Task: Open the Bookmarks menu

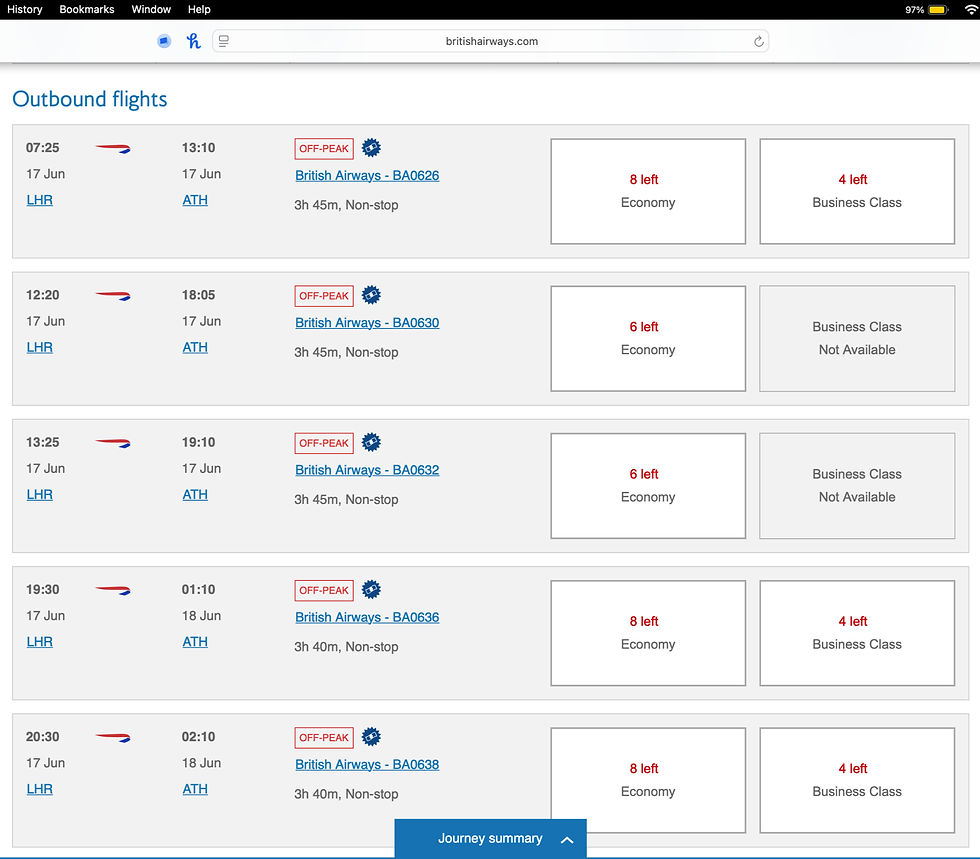Action: coord(87,9)
